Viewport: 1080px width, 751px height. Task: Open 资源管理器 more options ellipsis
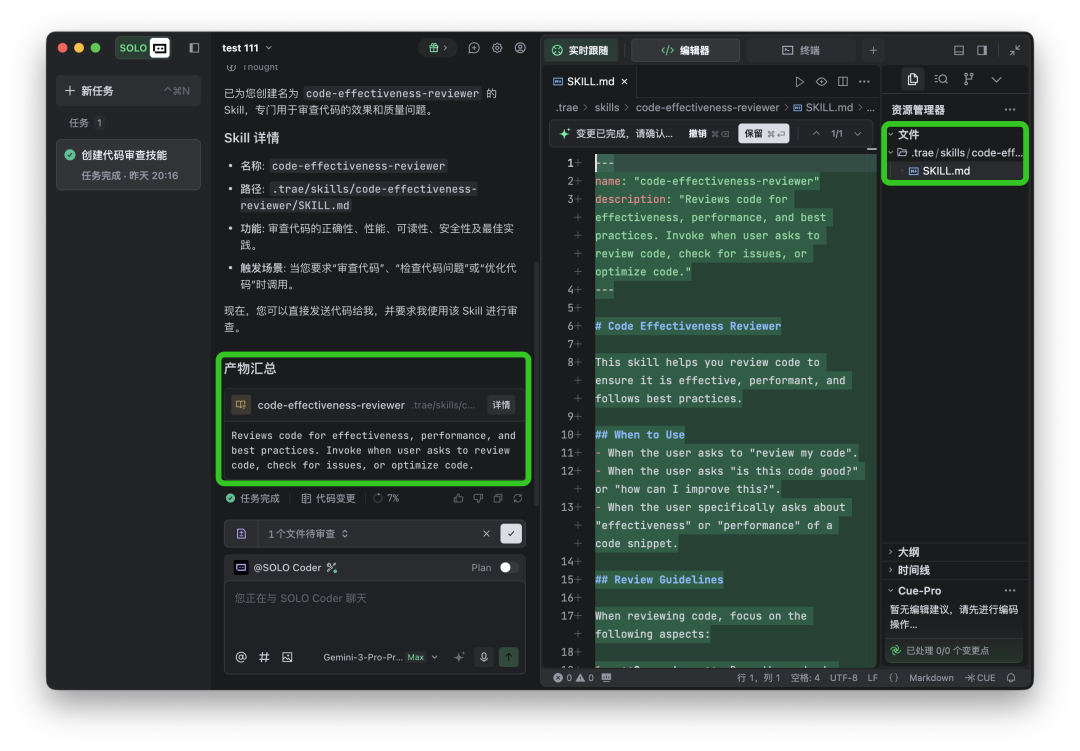(1010, 110)
